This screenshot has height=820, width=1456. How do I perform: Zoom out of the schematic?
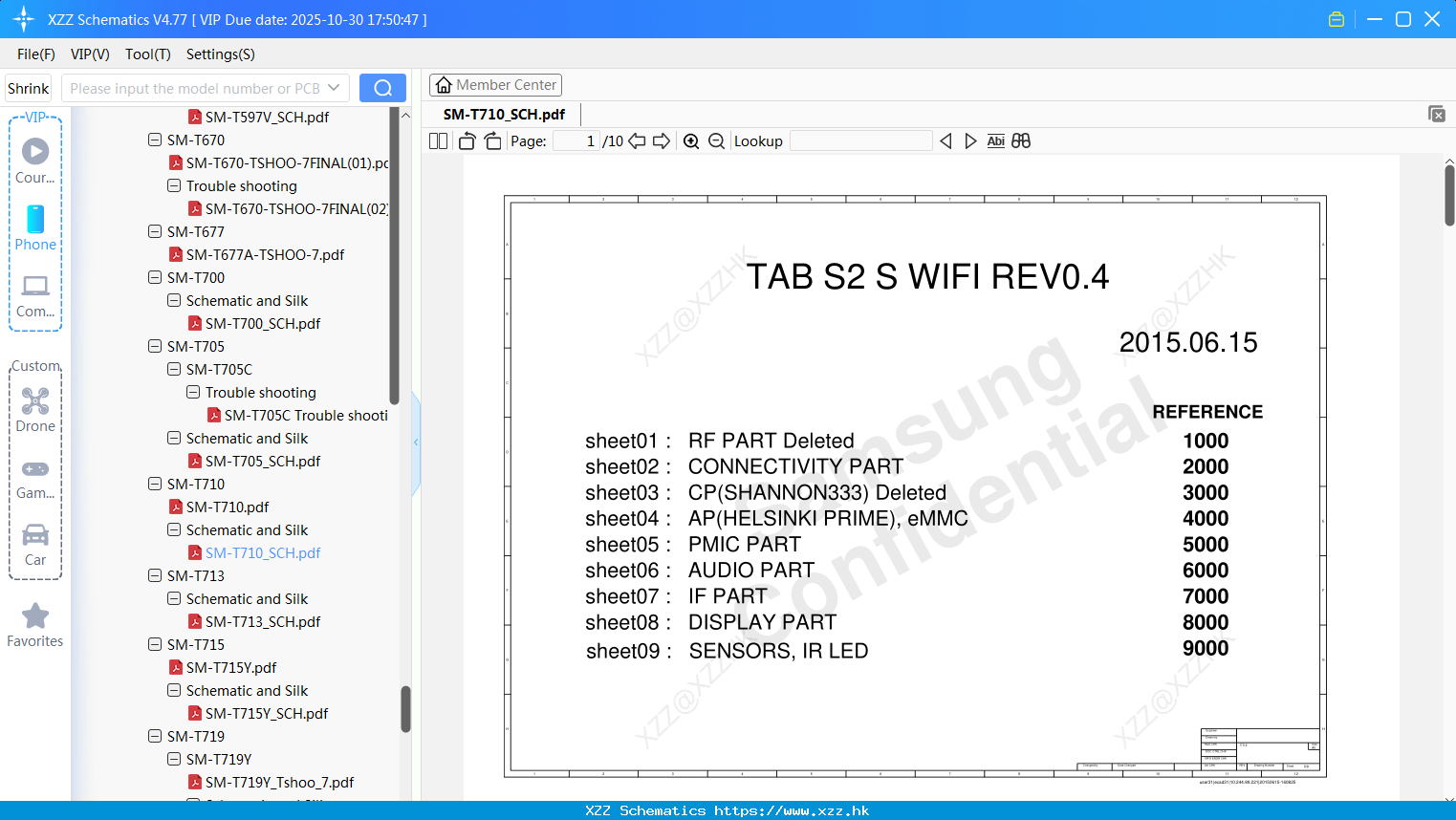click(x=716, y=141)
